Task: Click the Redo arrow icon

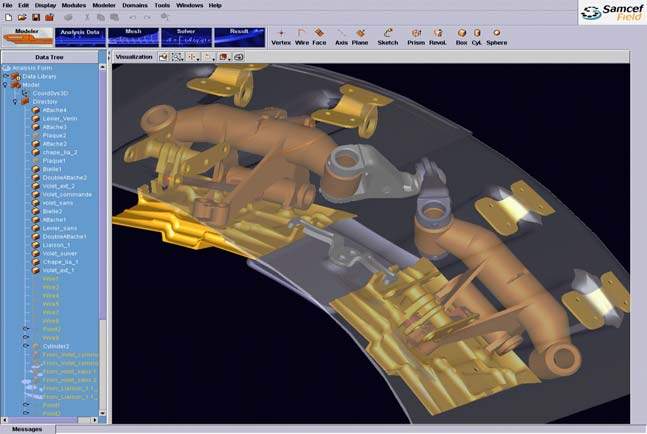Action: click(x=147, y=17)
